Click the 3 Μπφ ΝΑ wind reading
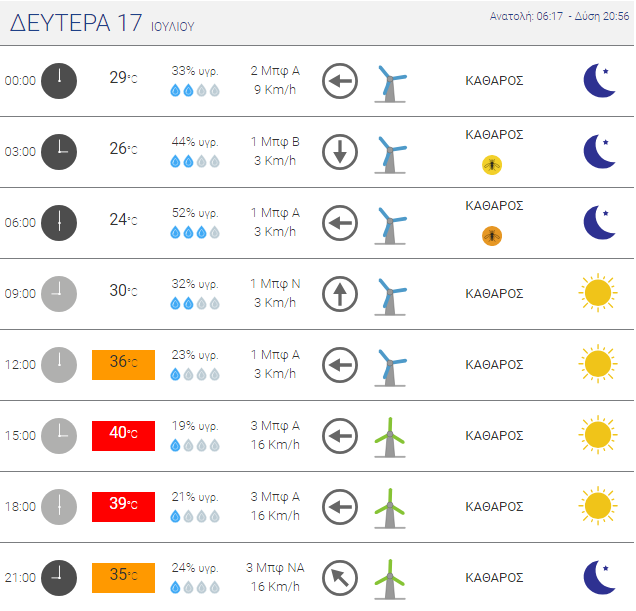The width and height of the screenshot is (636, 611). click(x=275, y=568)
